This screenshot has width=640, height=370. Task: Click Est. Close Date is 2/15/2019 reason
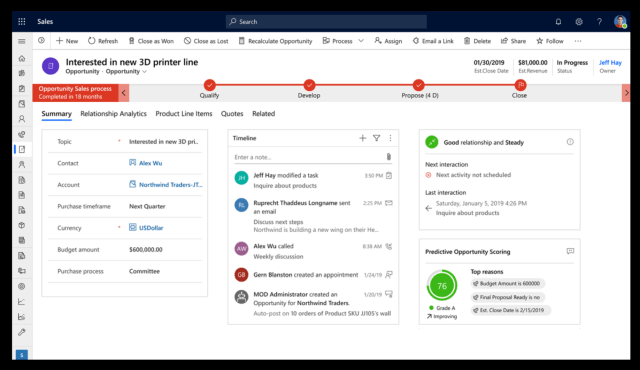click(510, 310)
